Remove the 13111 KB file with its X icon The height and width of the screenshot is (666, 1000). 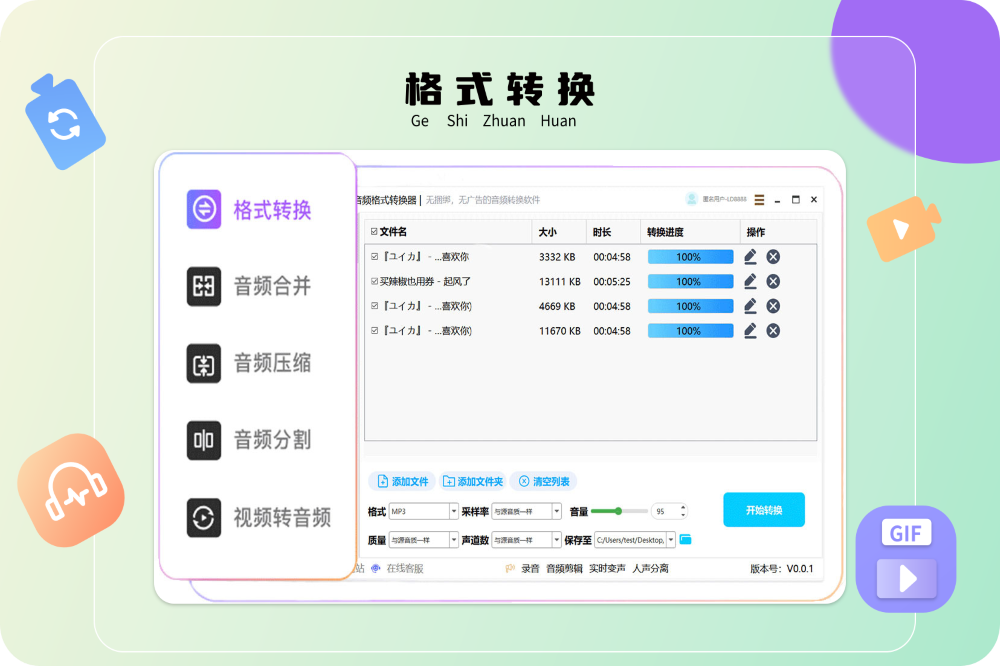(x=773, y=281)
